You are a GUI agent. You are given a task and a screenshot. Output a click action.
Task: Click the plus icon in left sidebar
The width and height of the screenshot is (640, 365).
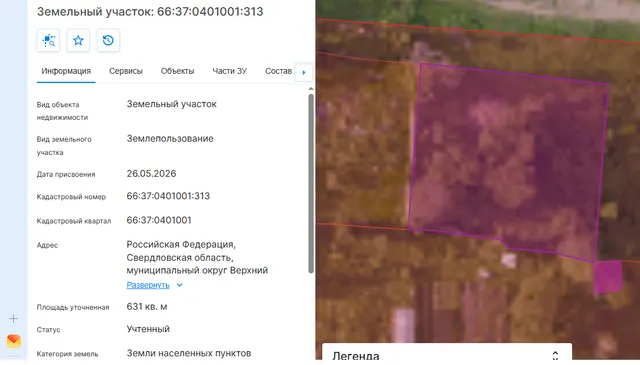[x=13, y=318]
